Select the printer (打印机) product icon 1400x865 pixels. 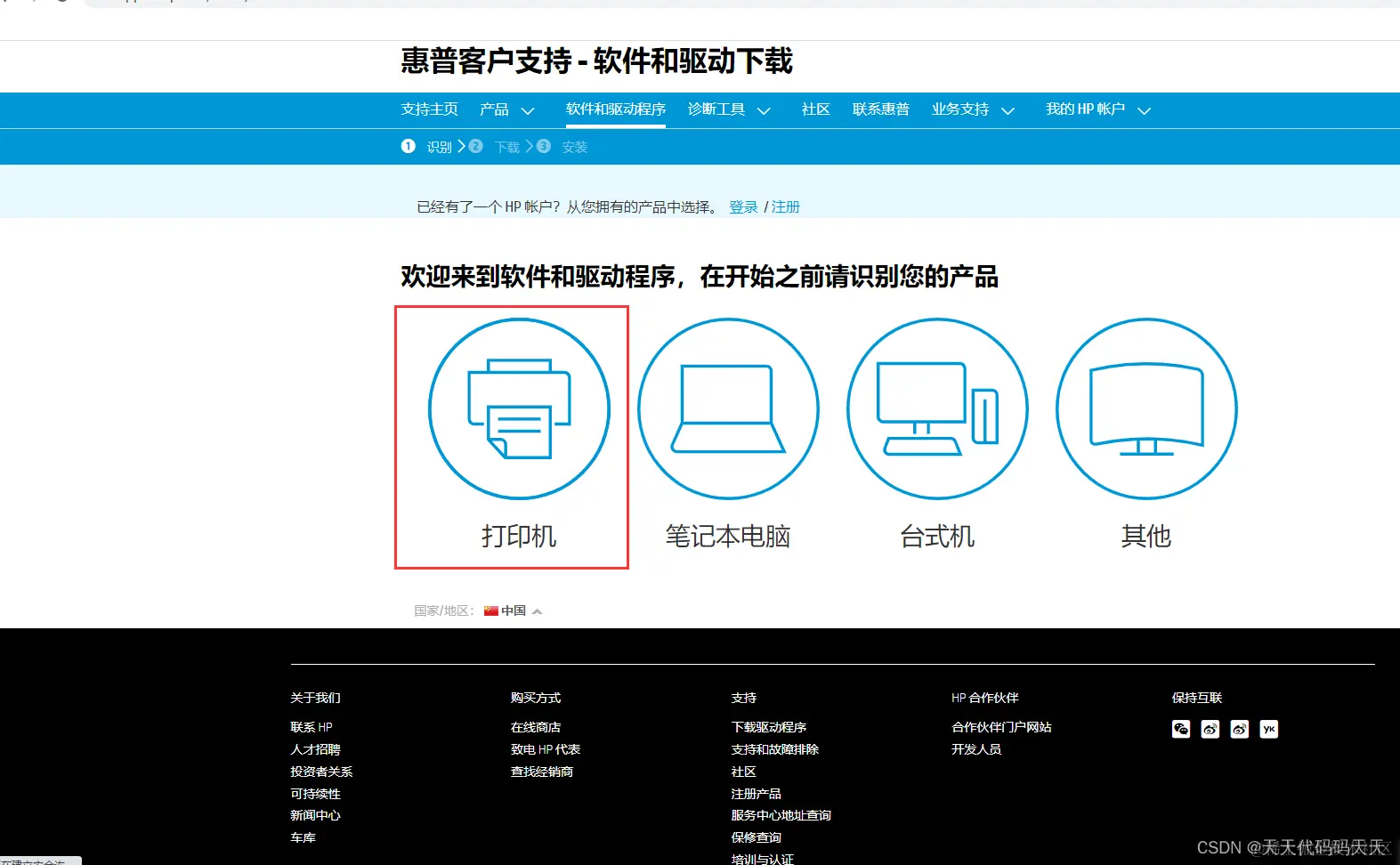519,408
